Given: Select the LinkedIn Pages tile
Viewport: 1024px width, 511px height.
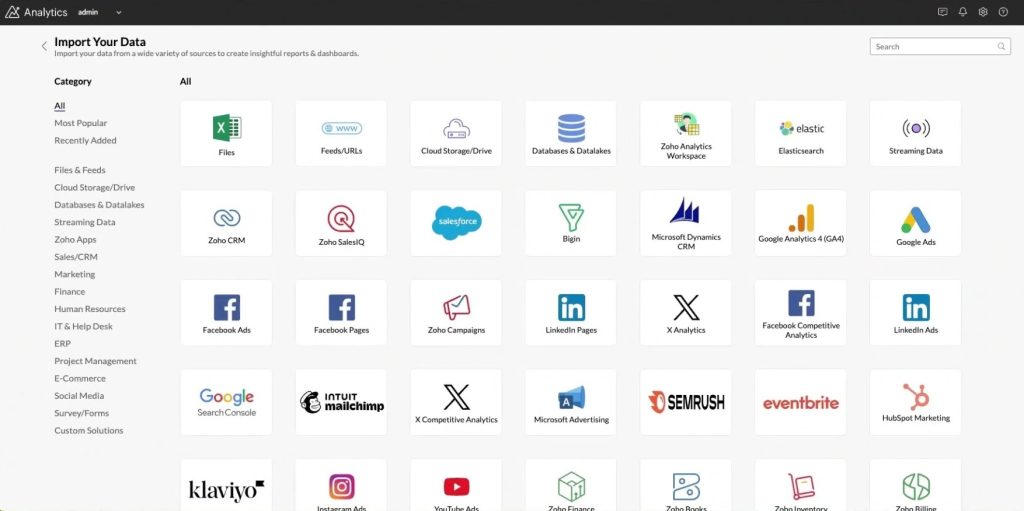Looking at the screenshot, I should (571, 312).
